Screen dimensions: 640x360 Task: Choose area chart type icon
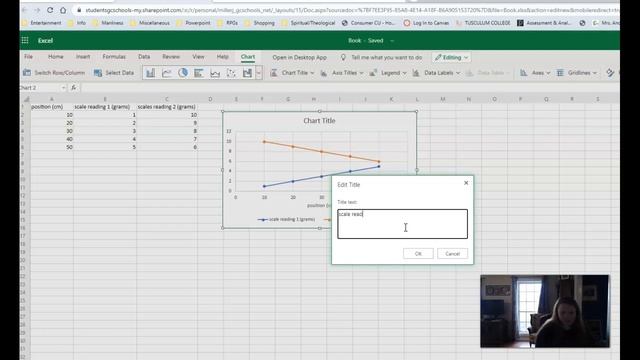[x=215, y=73]
